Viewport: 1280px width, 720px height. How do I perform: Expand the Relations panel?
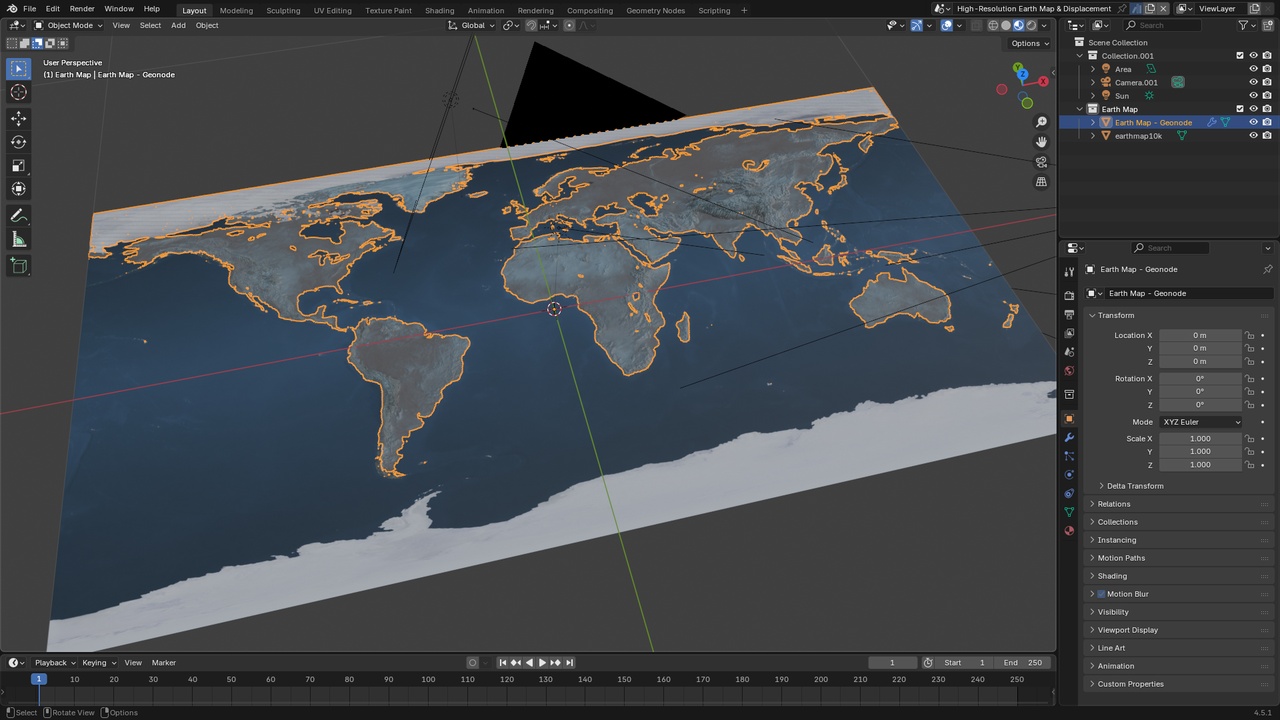(1113, 504)
